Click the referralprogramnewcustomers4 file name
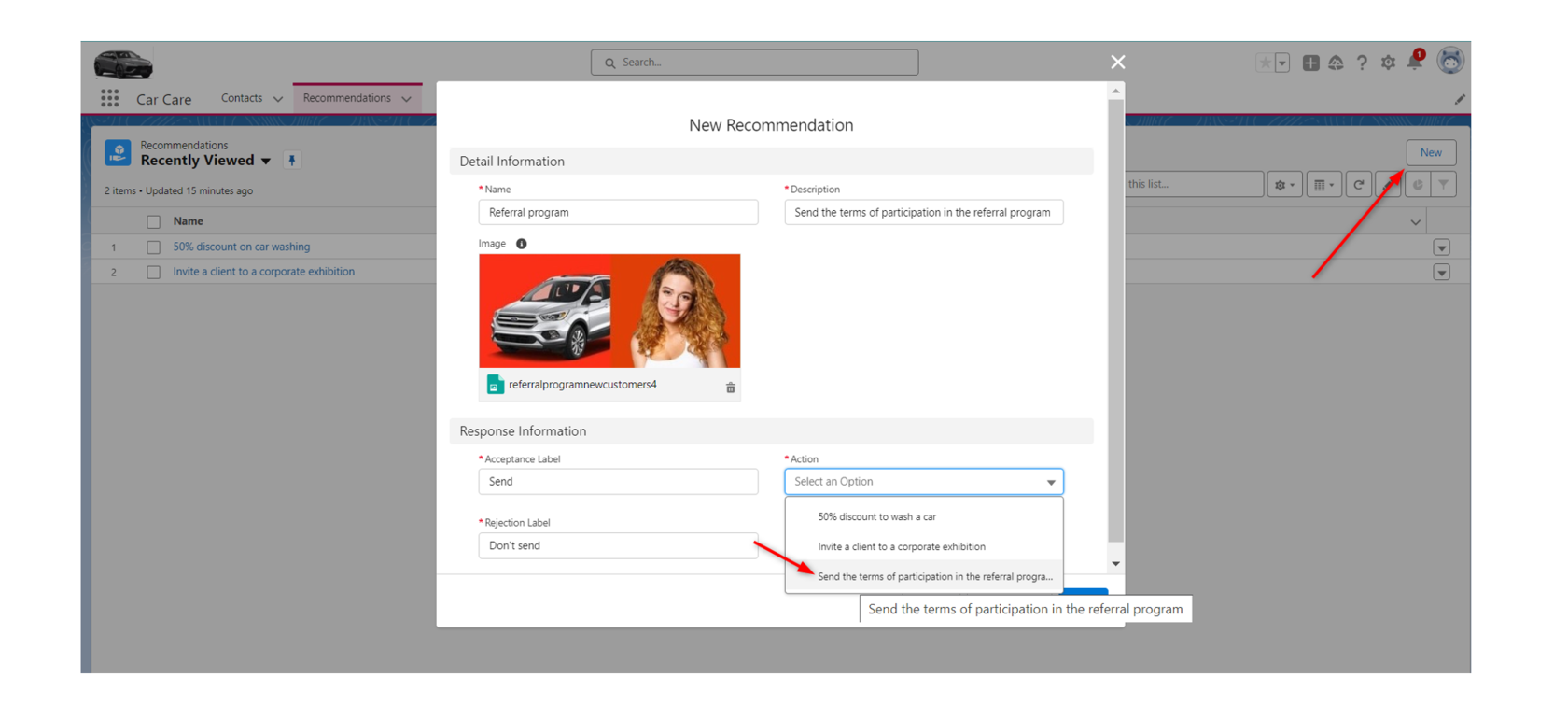This screenshot has width=1568, height=719. pos(582,385)
